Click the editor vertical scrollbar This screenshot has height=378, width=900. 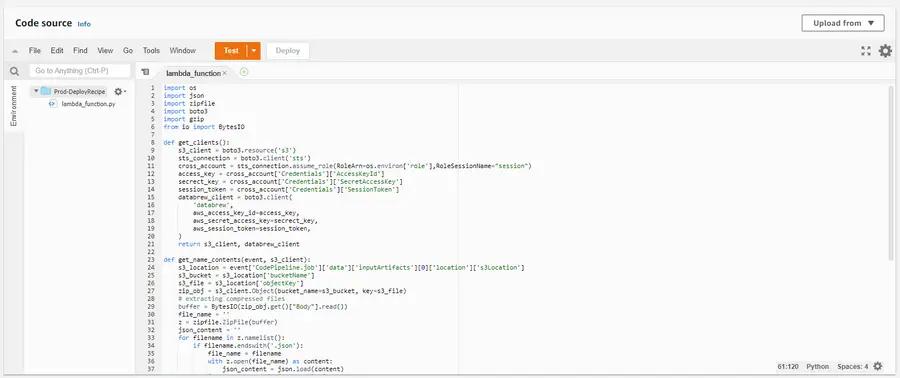point(890,172)
